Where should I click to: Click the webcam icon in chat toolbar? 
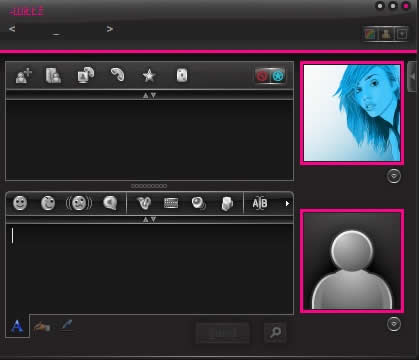pyautogui.click(x=198, y=203)
